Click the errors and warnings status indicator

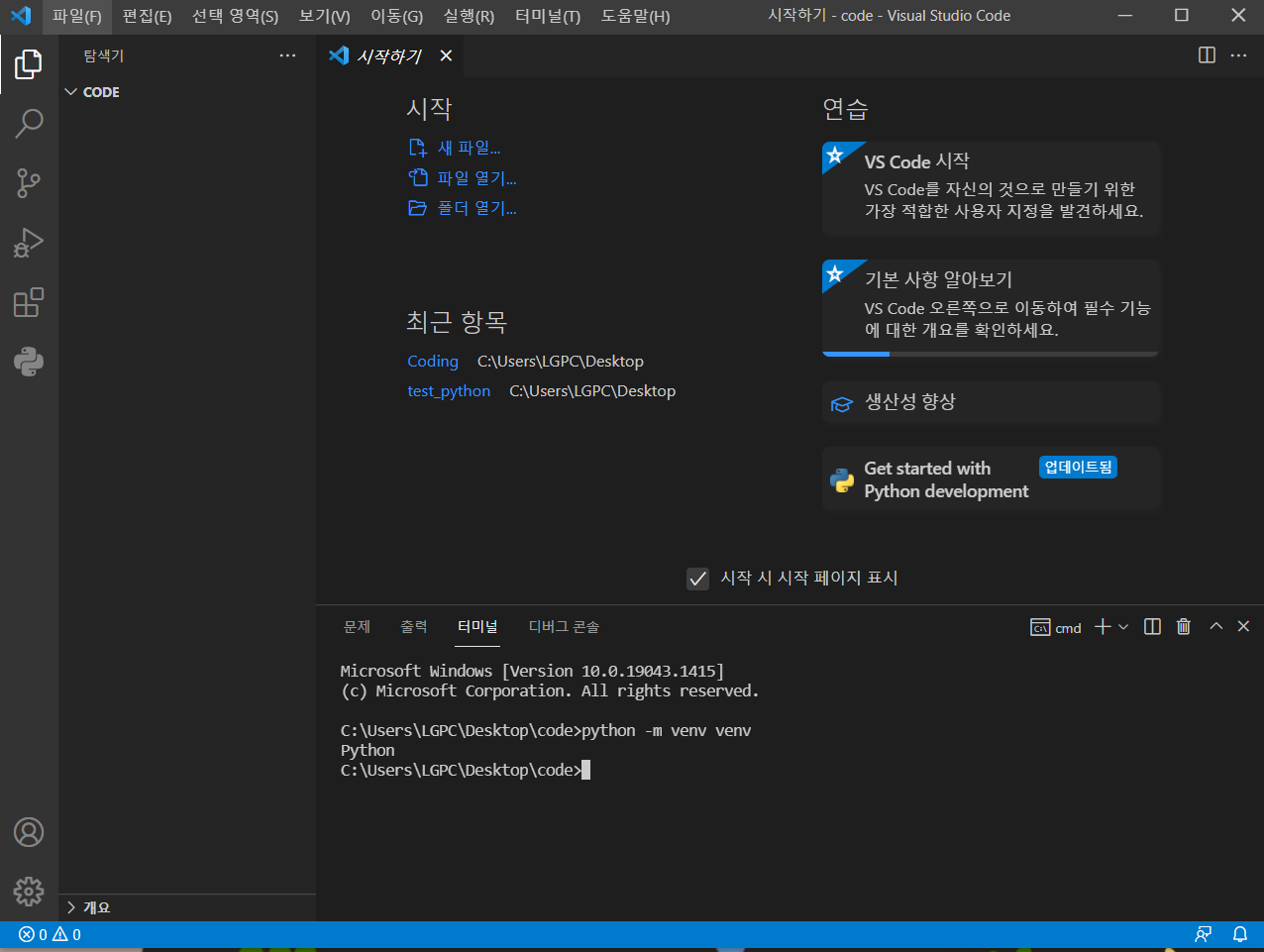pos(50,934)
